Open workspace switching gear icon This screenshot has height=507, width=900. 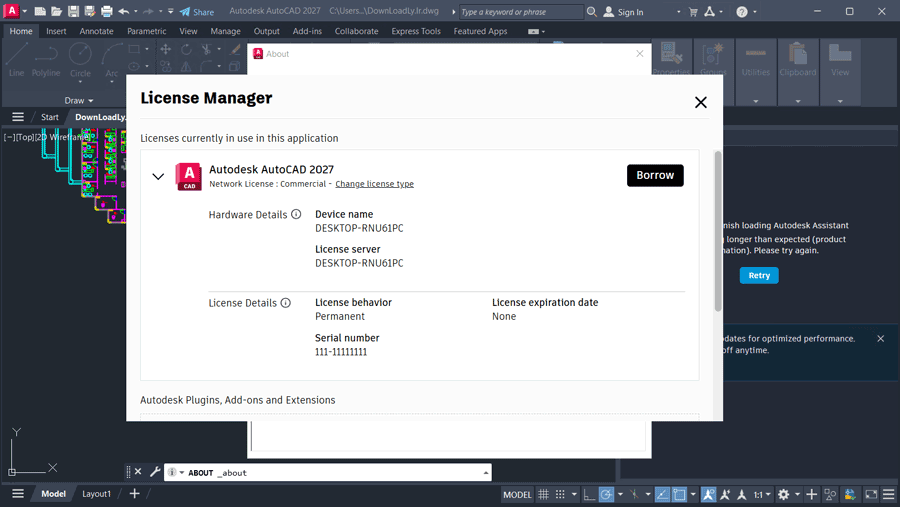(783, 494)
